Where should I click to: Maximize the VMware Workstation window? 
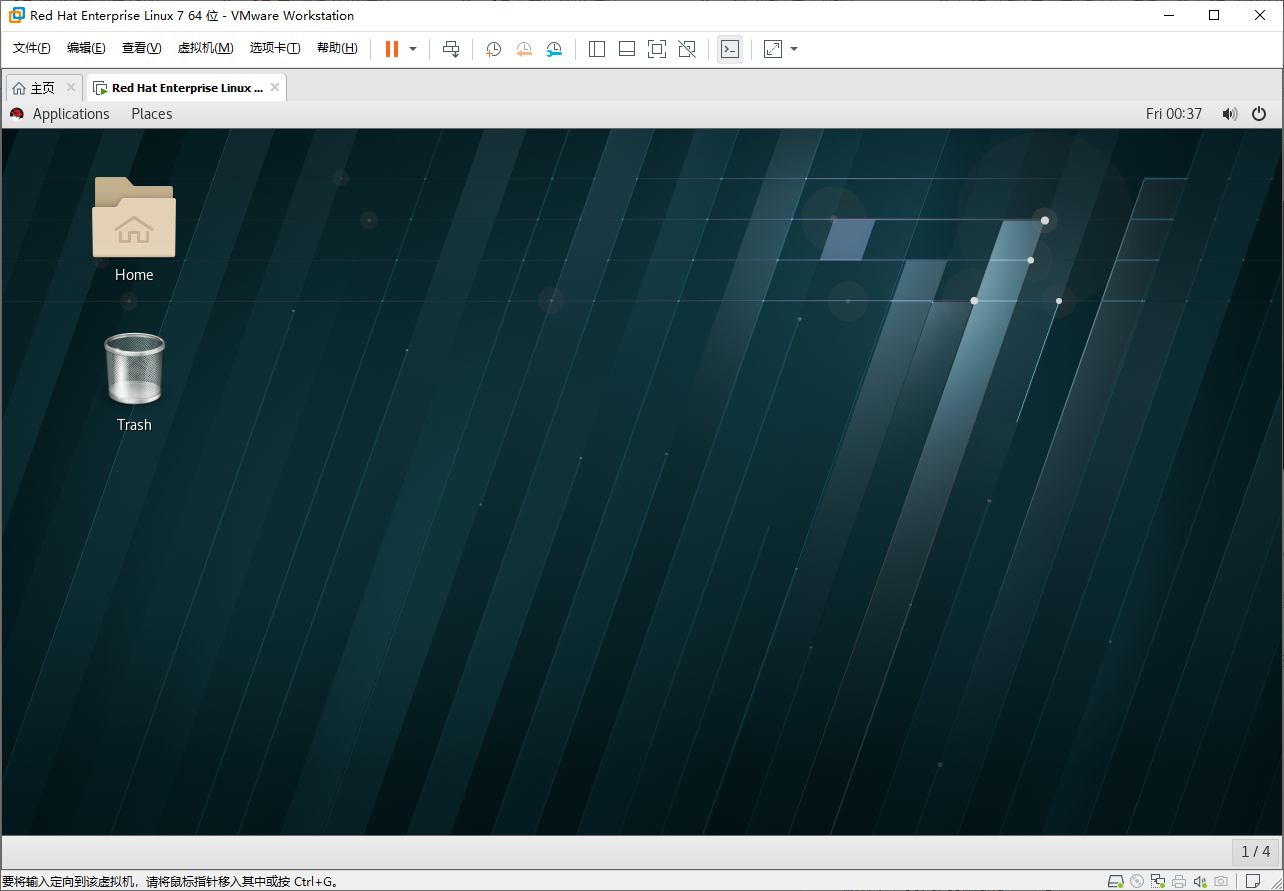1214,15
